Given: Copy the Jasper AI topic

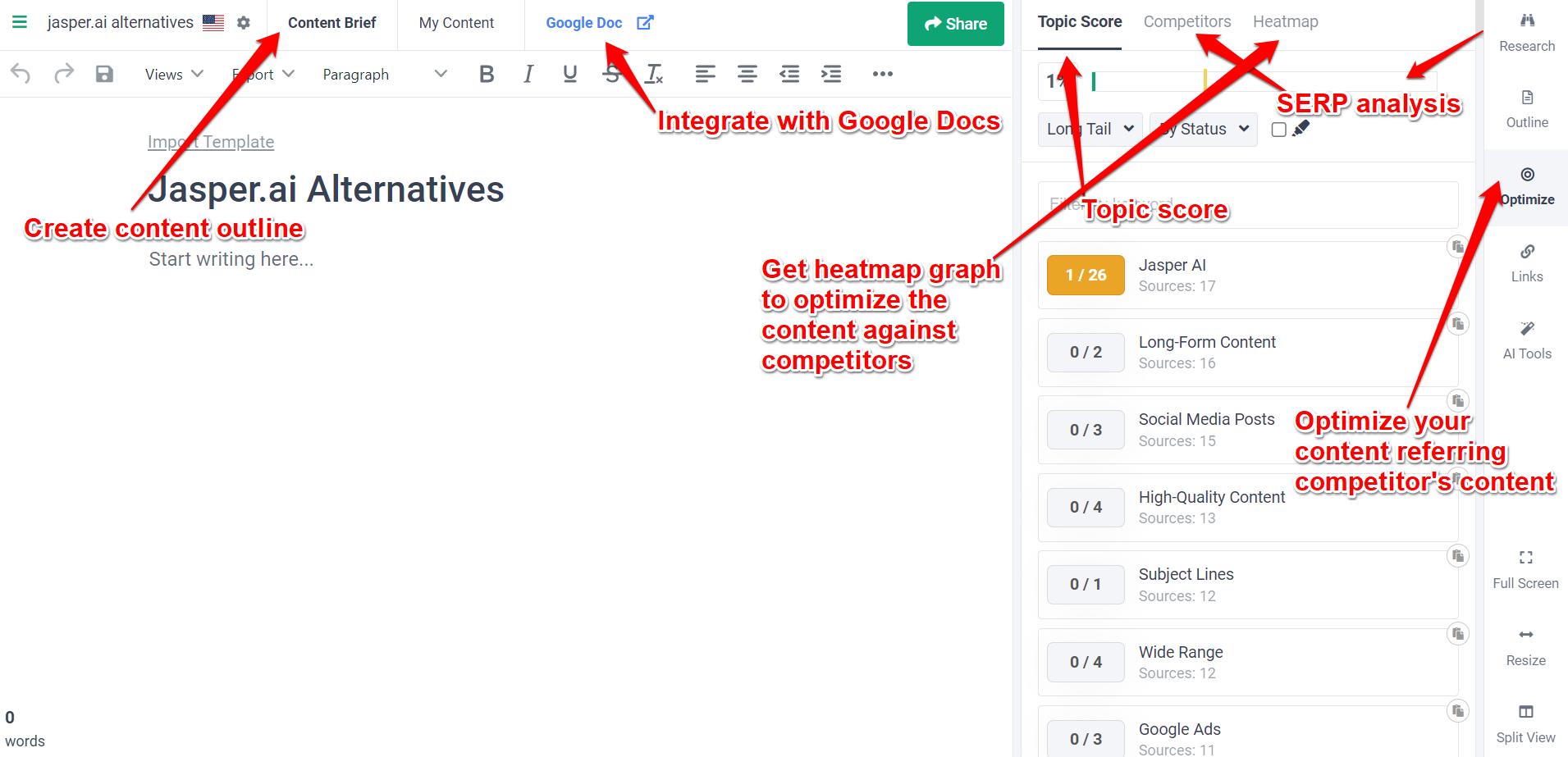Looking at the screenshot, I should pyautogui.click(x=1457, y=246).
